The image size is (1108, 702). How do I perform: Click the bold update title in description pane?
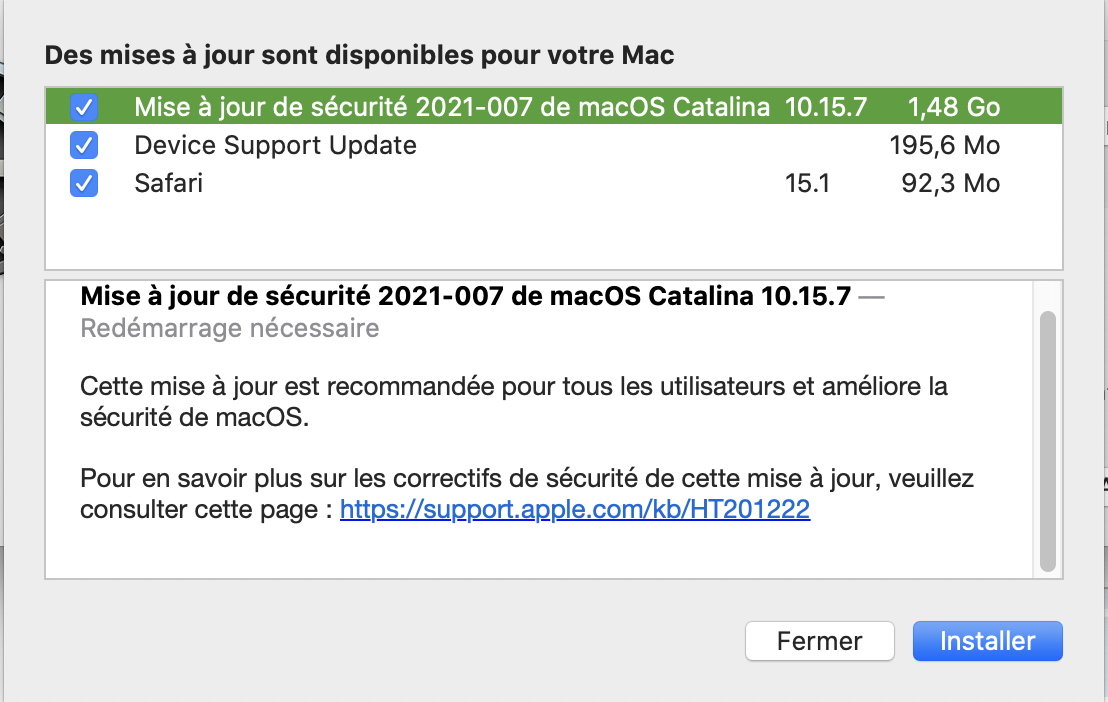pyautogui.click(x=465, y=297)
